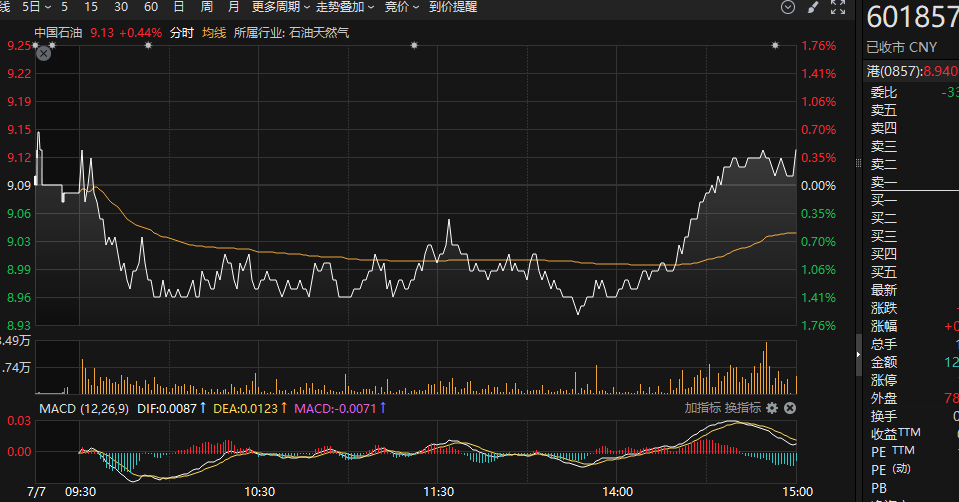
Task: Click the news star marker near 14:50
Action: 775,45
